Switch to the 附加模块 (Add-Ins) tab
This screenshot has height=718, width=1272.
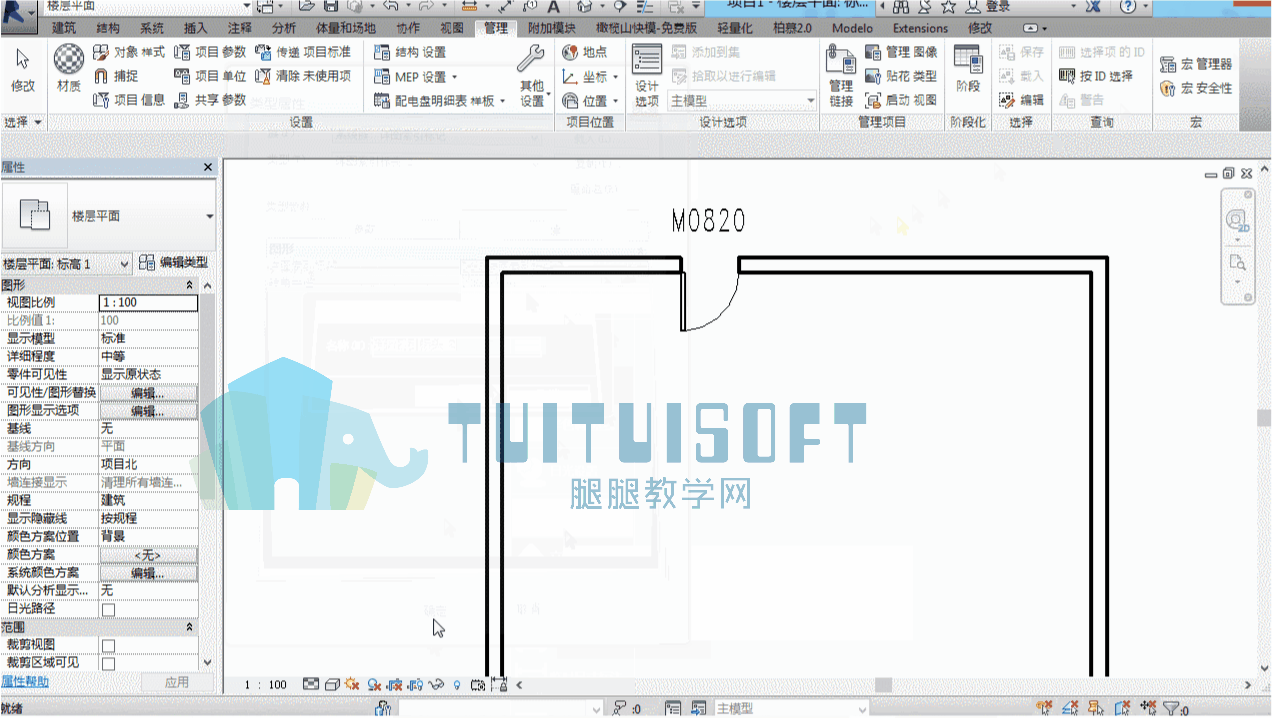click(x=551, y=28)
